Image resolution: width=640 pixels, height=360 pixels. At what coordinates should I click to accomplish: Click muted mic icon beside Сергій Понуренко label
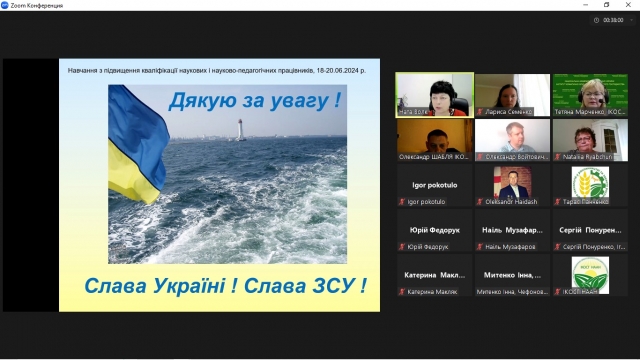coord(558,247)
